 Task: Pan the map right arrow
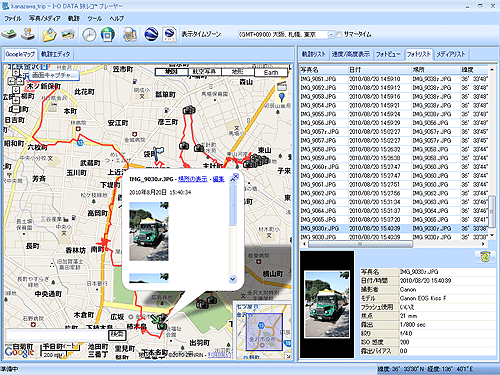click(20, 81)
